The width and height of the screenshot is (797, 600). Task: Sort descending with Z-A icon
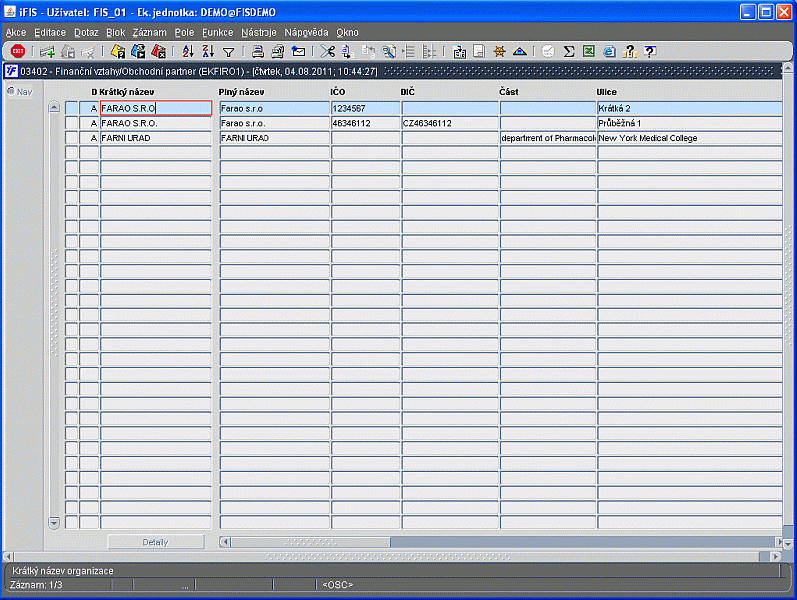pyautogui.click(x=208, y=51)
